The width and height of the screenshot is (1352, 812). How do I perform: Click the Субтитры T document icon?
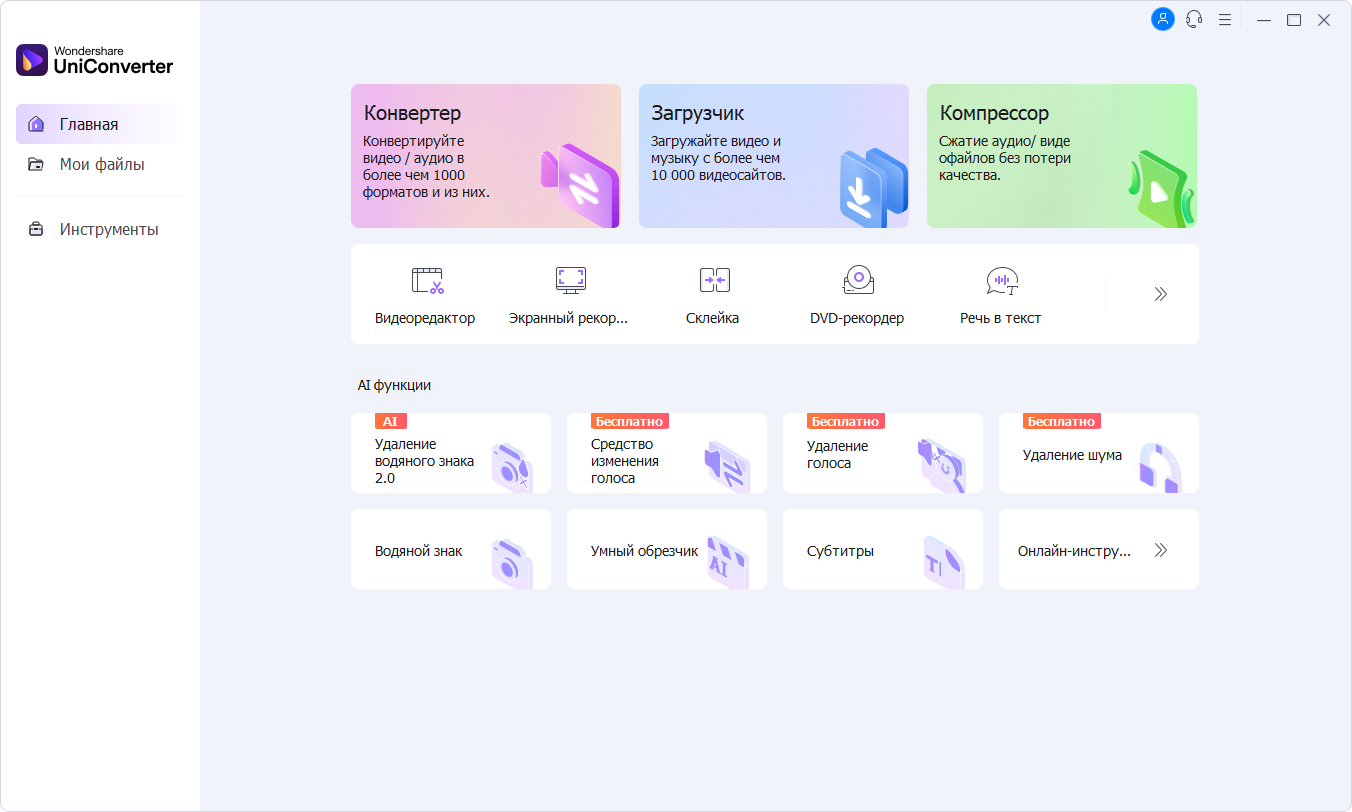pyautogui.click(x=944, y=562)
